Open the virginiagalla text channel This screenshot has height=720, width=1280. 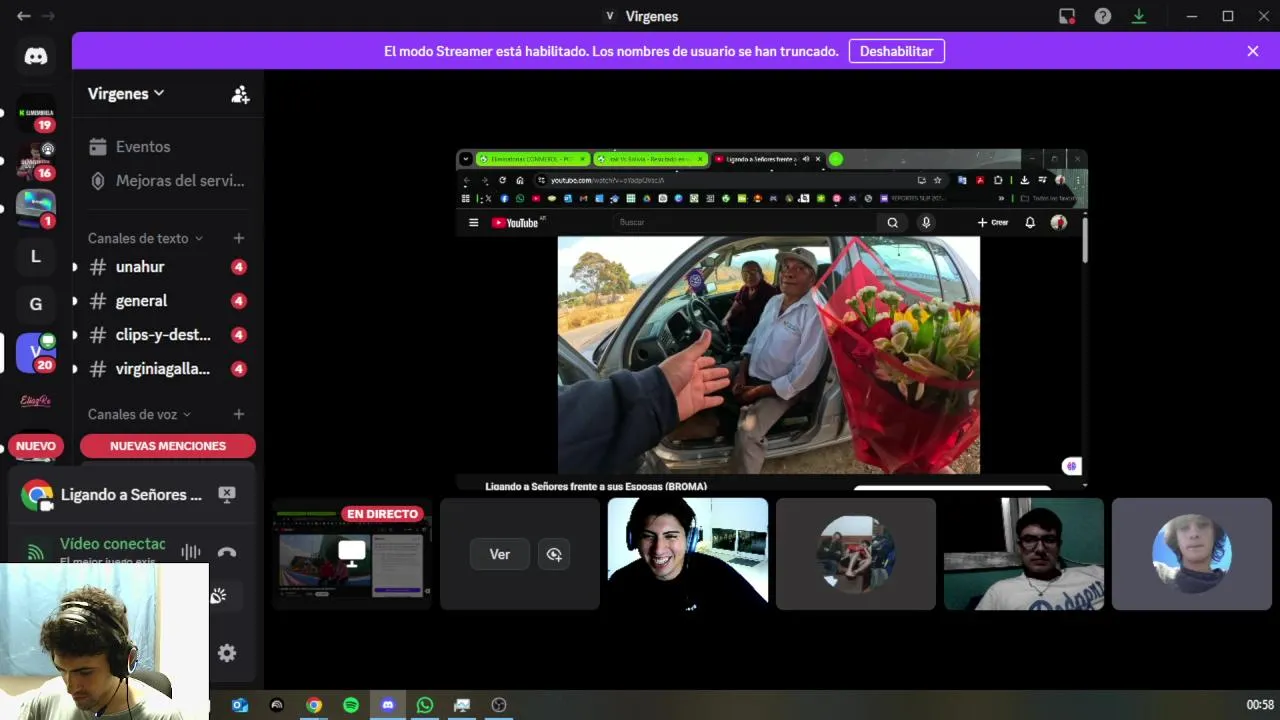pos(165,369)
